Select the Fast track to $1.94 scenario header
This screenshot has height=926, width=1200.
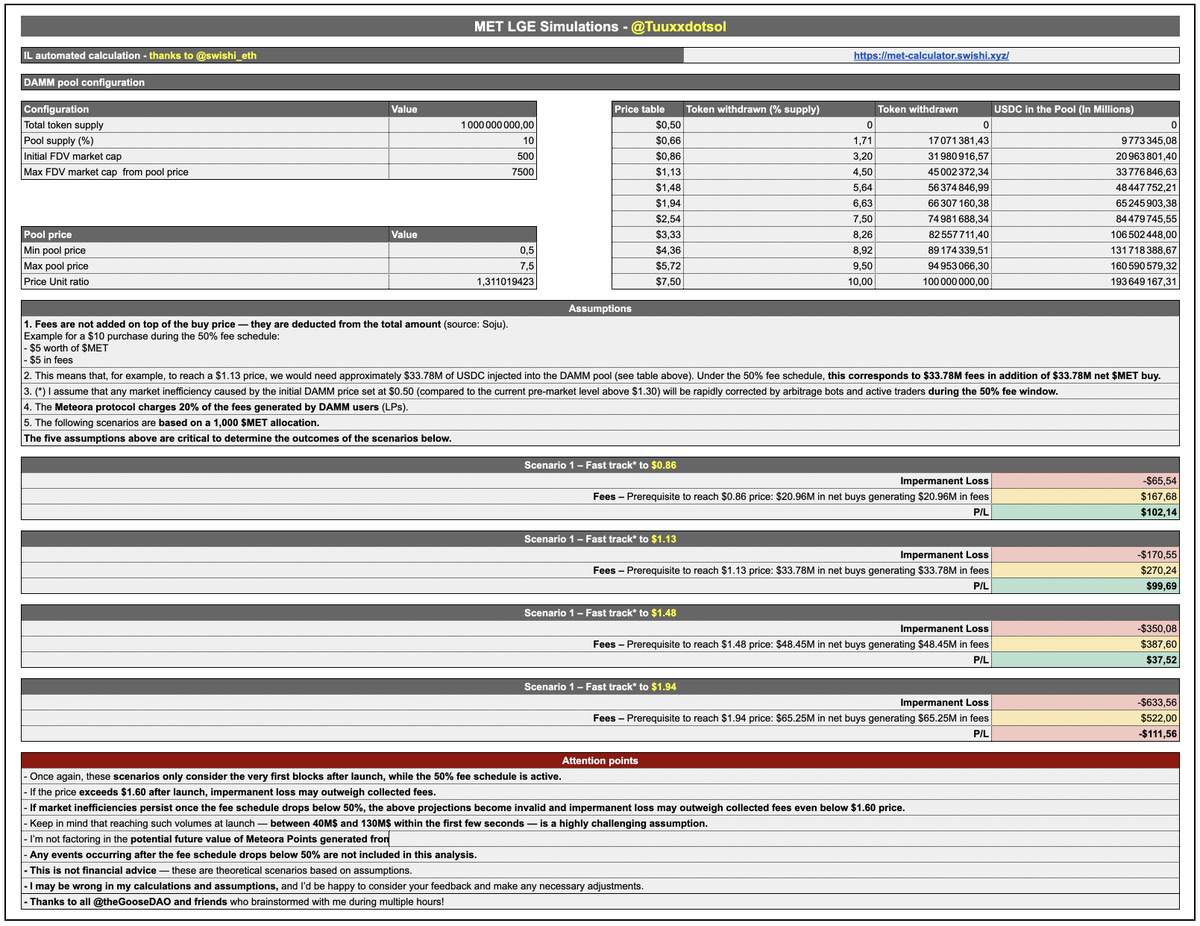tap(600, 687)
